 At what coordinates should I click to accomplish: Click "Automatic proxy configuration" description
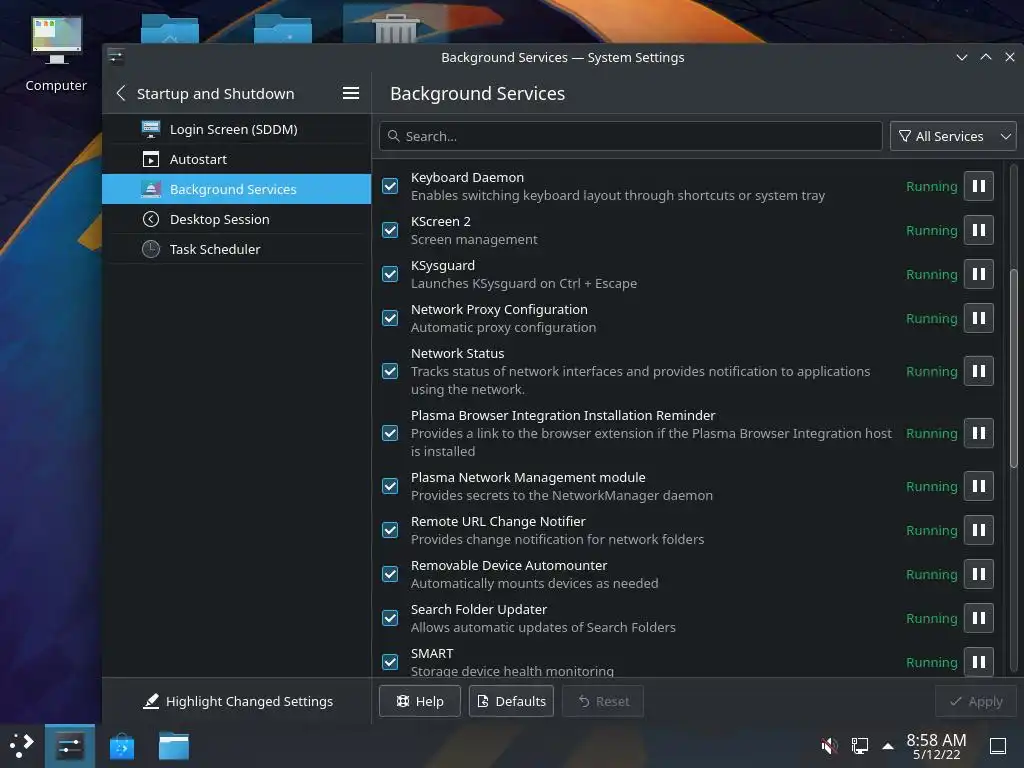coord(504,328)
